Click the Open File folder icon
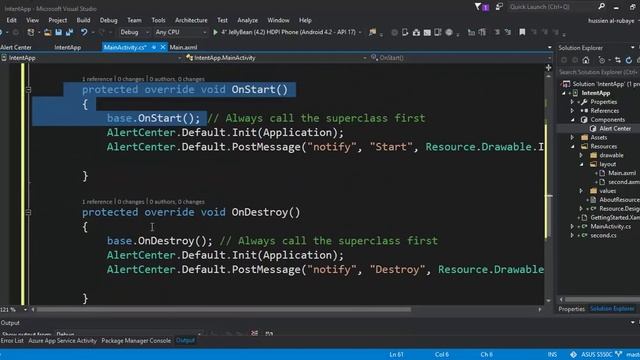 click(x=48, y=32)
